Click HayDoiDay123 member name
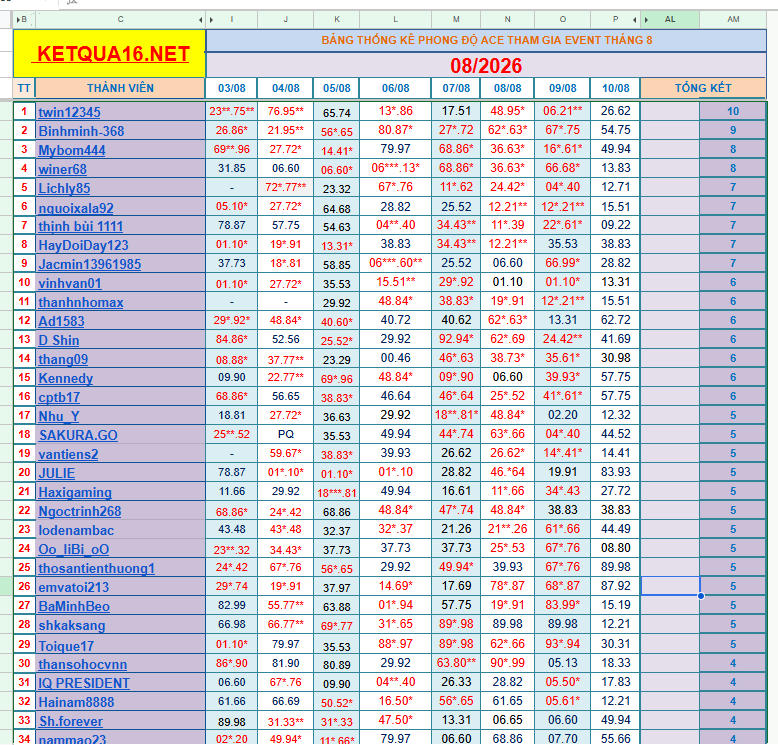 click(x=83, y=245)
